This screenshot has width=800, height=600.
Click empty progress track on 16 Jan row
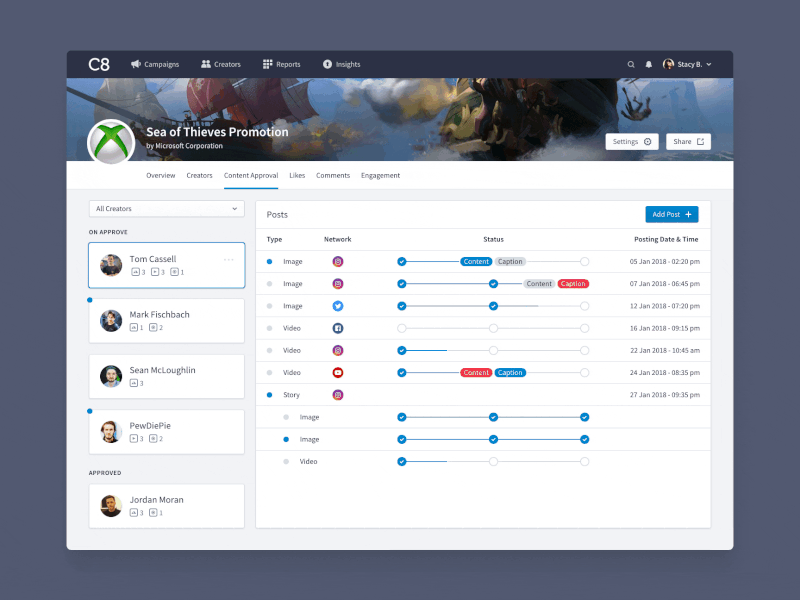pos(493,329)
